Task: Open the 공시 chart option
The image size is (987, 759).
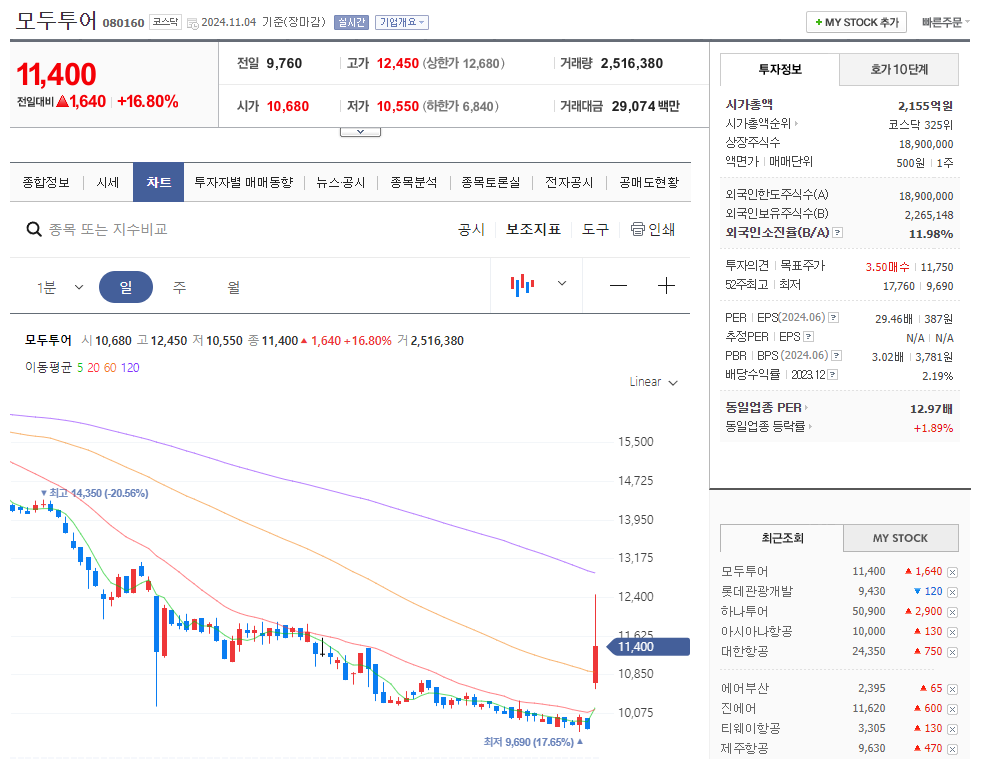Action: point(471,230)
